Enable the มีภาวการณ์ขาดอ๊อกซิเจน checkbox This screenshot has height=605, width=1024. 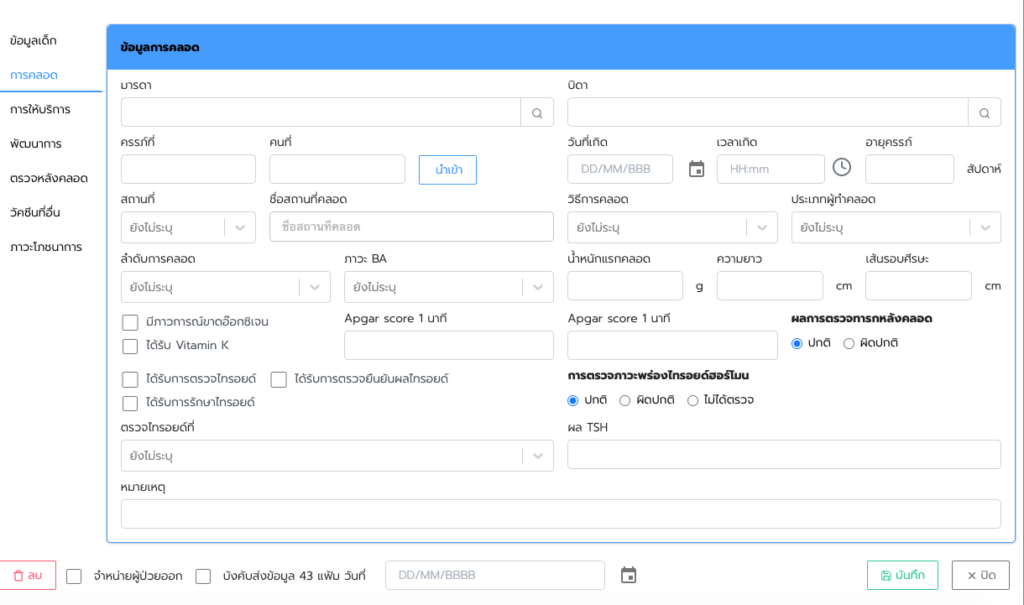130,322
